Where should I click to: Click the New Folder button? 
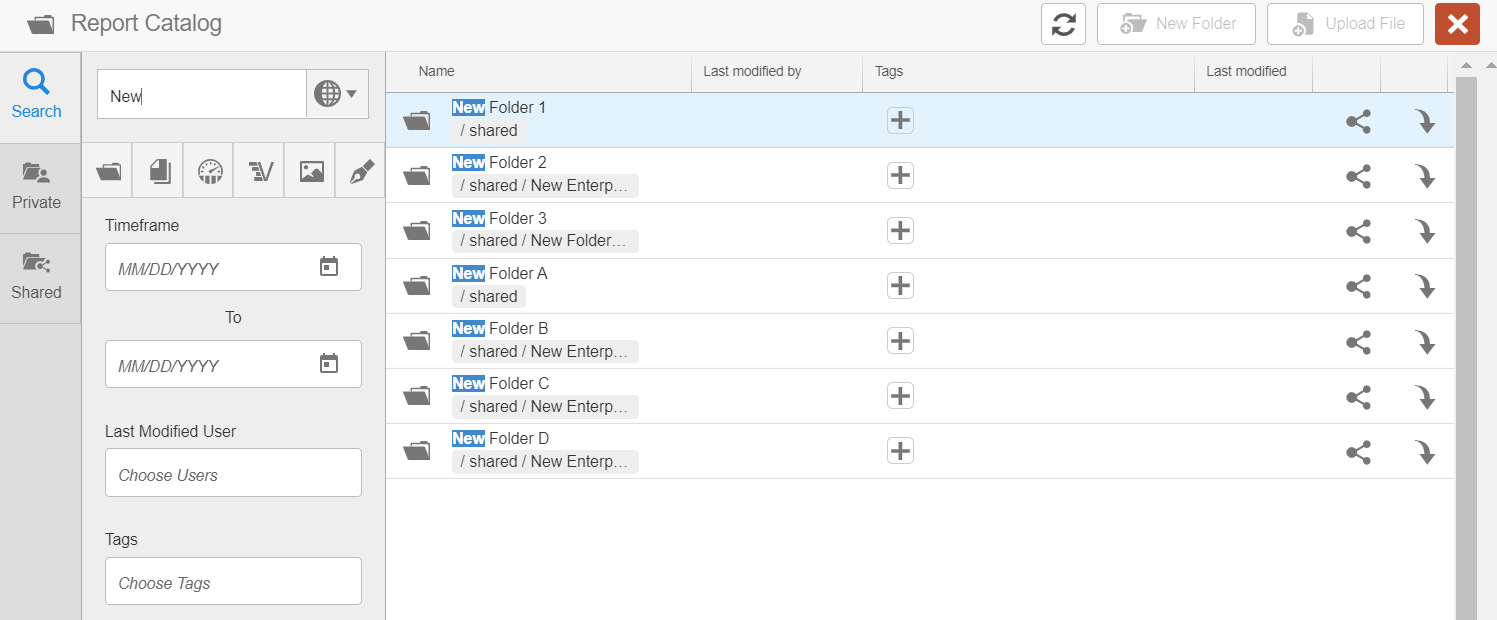(1176, 24)
